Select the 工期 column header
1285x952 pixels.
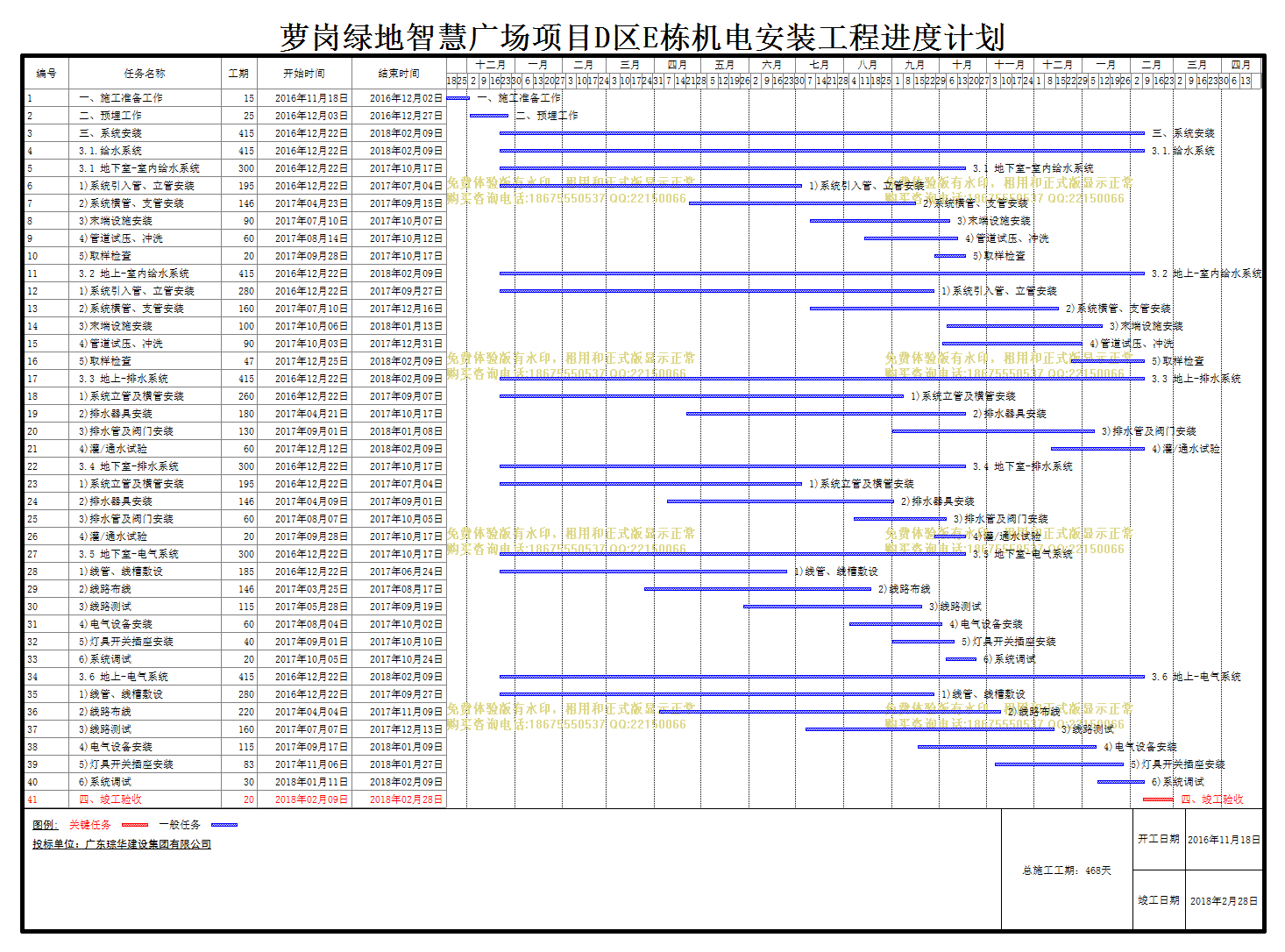pyautogui.click(x=239, y=74)
